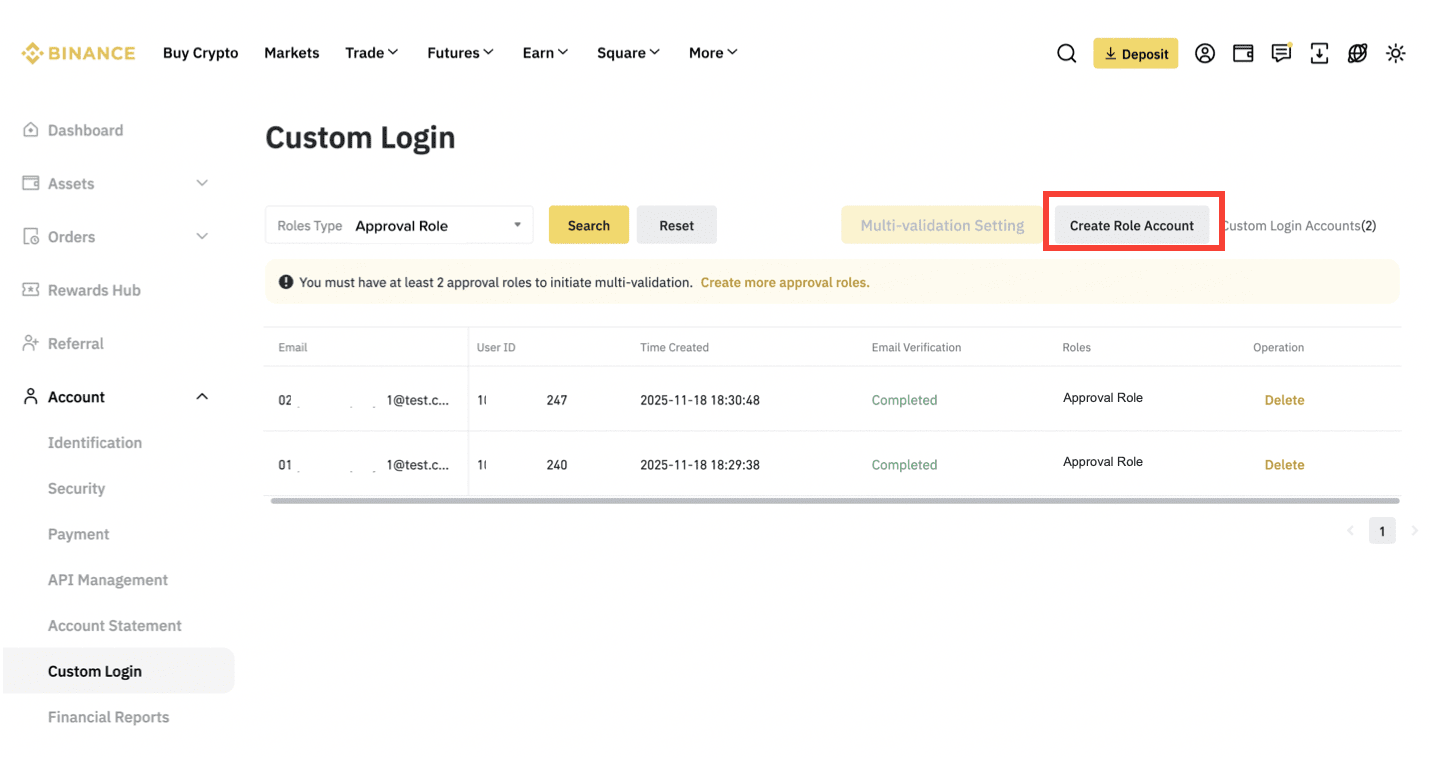Select page 1 in pagination
Screen dimensions: 1430x758
(1382, 531)
